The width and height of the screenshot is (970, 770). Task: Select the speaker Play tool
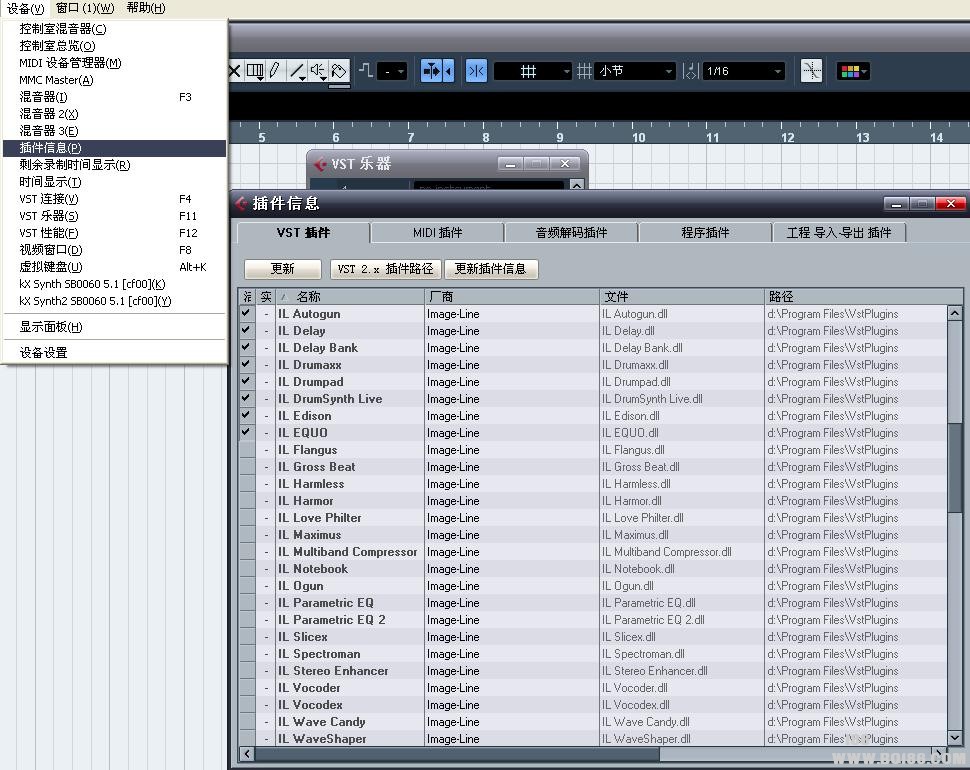coord(318,71)
